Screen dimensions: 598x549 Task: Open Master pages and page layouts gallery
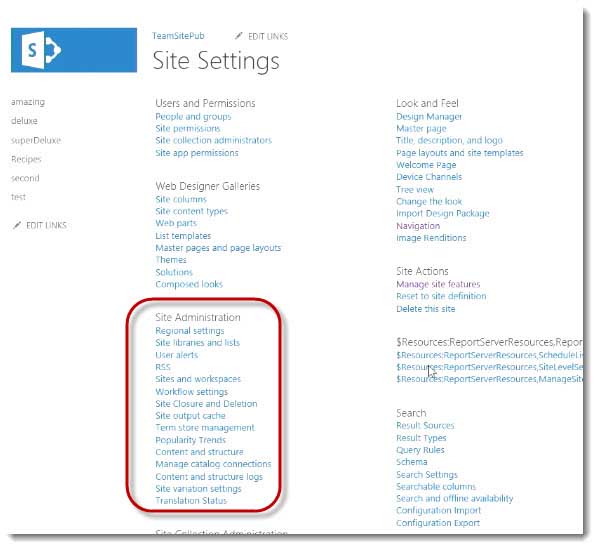[x=218, y=248]
